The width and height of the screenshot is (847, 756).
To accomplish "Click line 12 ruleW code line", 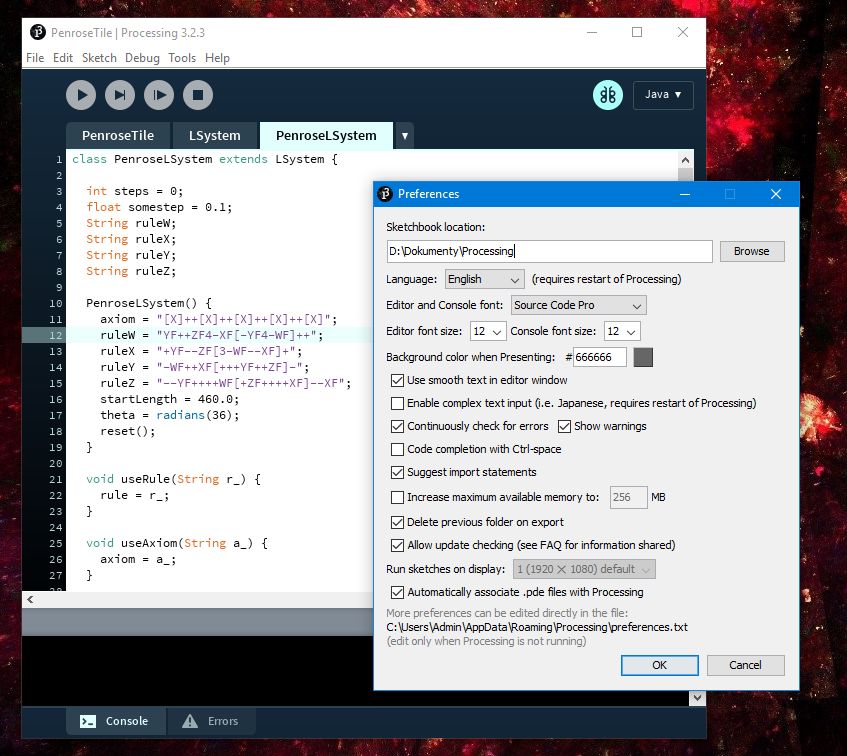I will click(212, 335).
